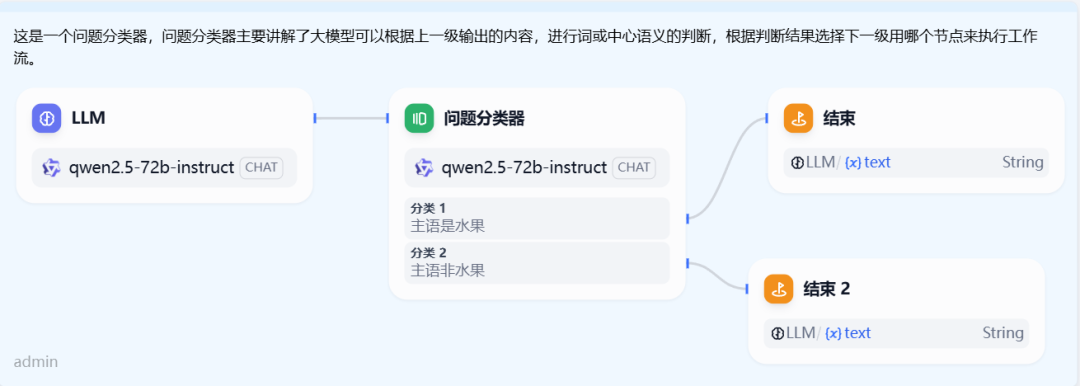Click the LLM node's purple icon
This screenshot has width=1080, height=386.
[47, 118]
